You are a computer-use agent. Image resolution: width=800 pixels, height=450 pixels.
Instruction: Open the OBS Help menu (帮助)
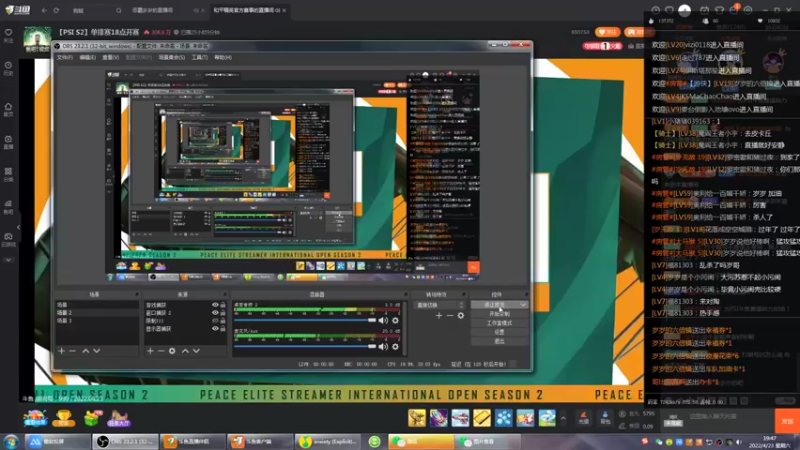(x=223, y=57)
